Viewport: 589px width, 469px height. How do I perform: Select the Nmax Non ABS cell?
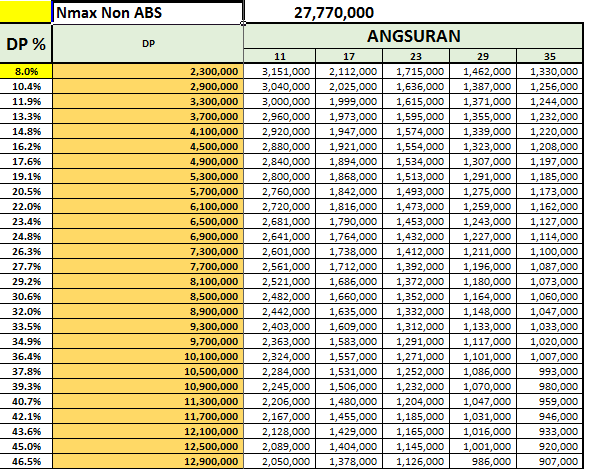point(147,13)
